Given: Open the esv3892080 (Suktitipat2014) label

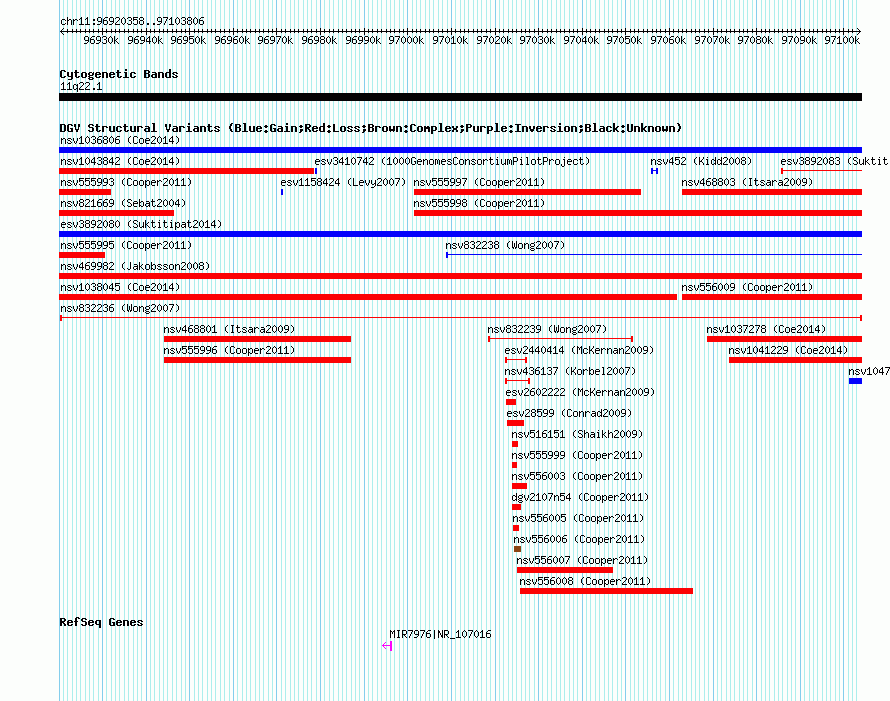Looking at the screenshot, I should click(141, 224).
